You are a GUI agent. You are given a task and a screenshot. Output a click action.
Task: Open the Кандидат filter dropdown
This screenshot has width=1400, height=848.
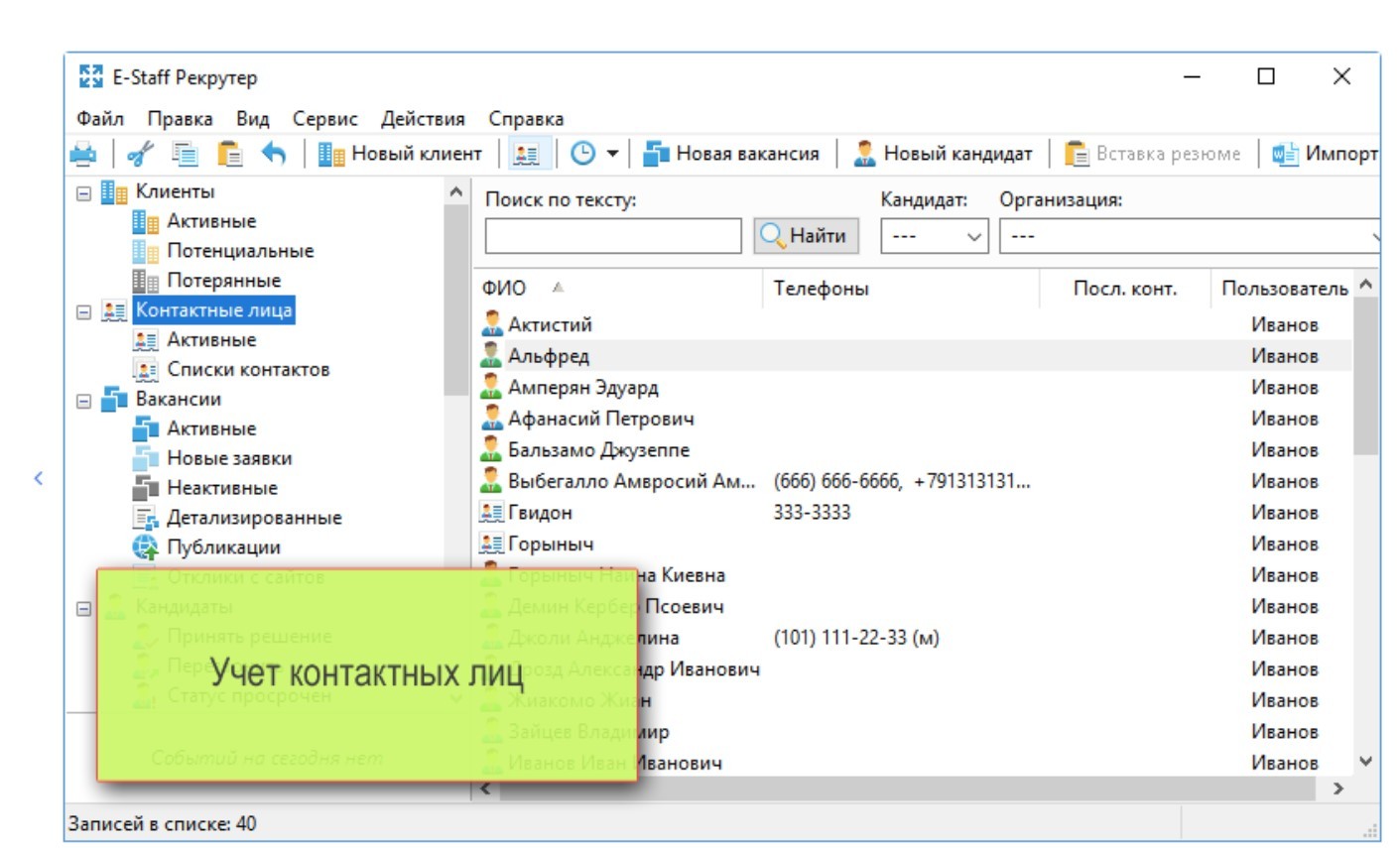tap(934, 237)
